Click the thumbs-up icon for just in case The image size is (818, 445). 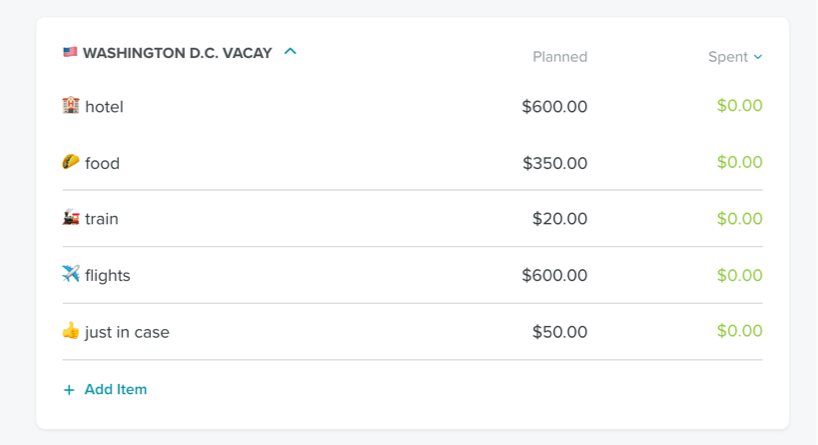pyautogui.click(x=70, y=330)
